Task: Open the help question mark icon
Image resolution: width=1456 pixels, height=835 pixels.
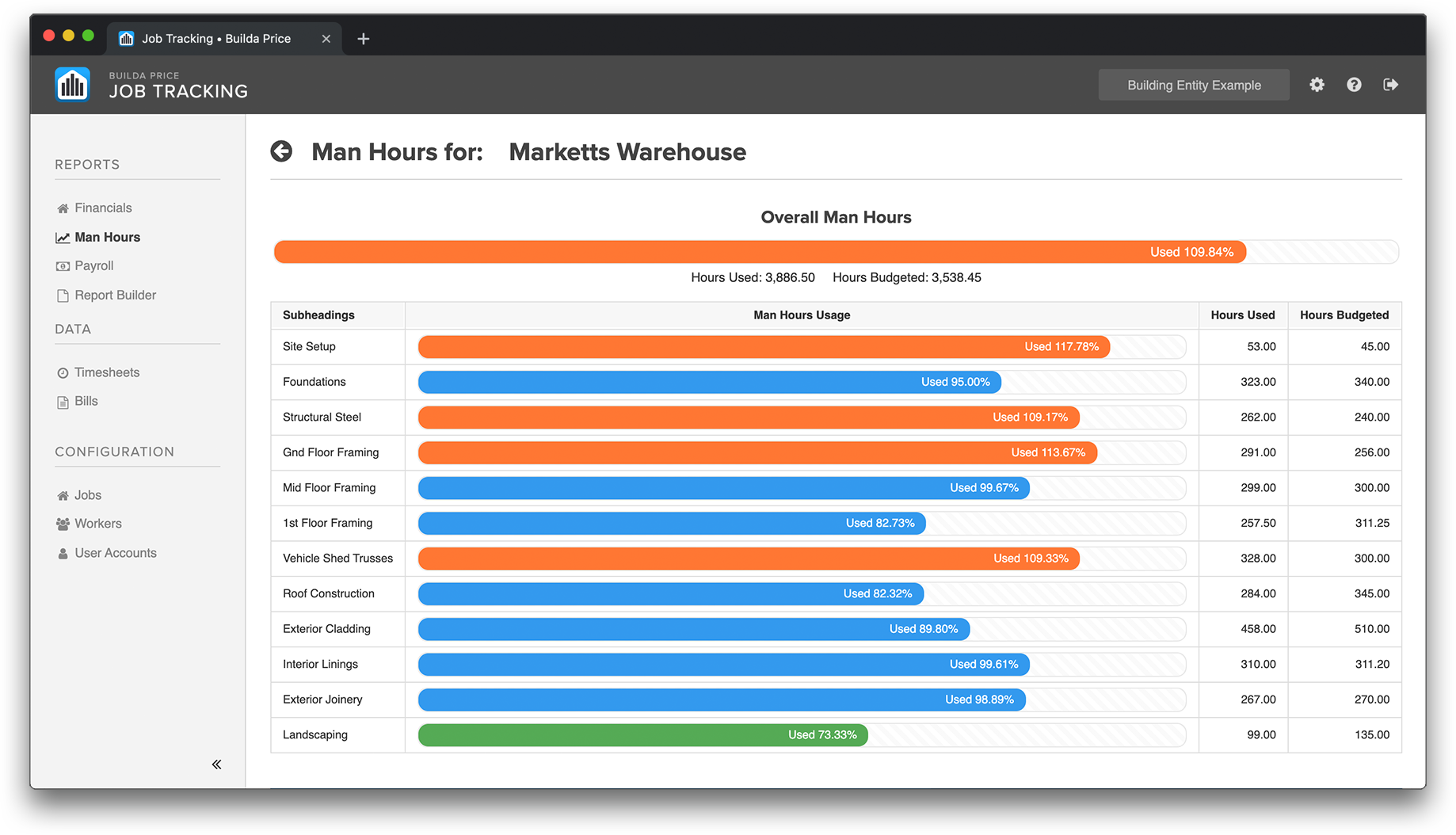Action: tap(1354, 85)
